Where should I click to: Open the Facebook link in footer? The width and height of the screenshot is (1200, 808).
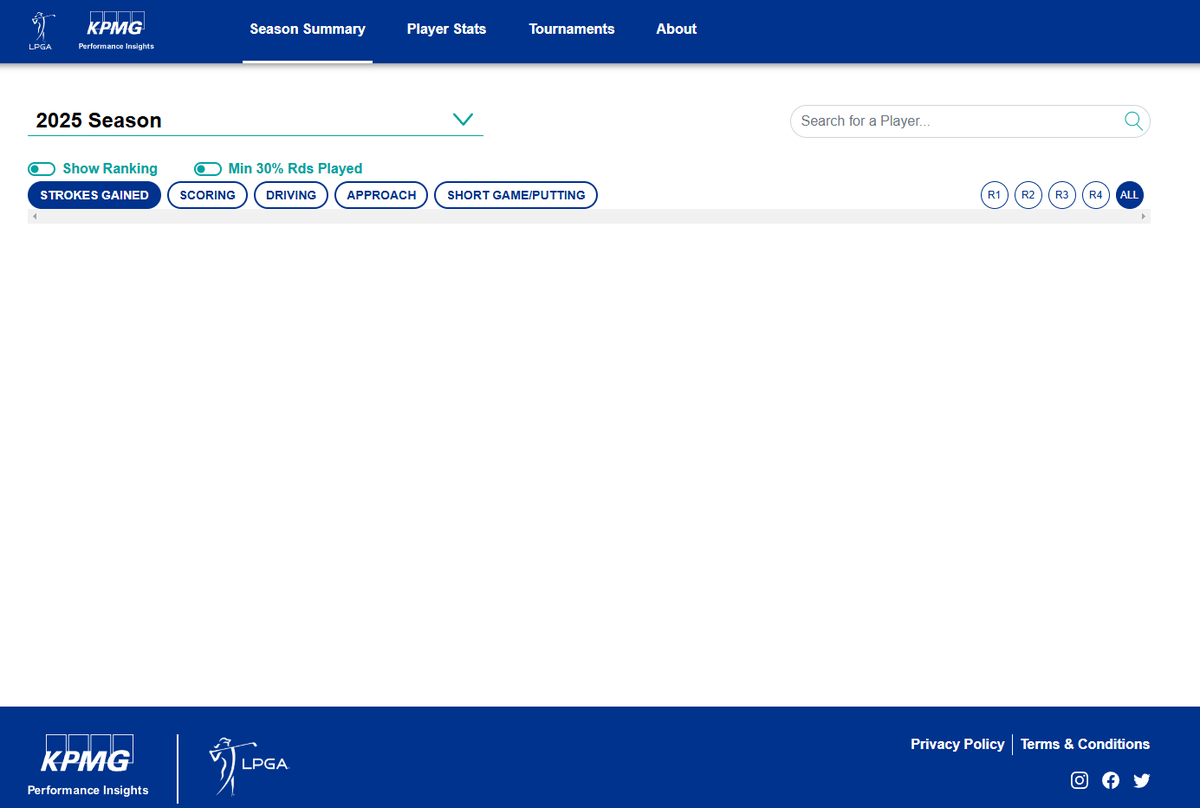1110,780
